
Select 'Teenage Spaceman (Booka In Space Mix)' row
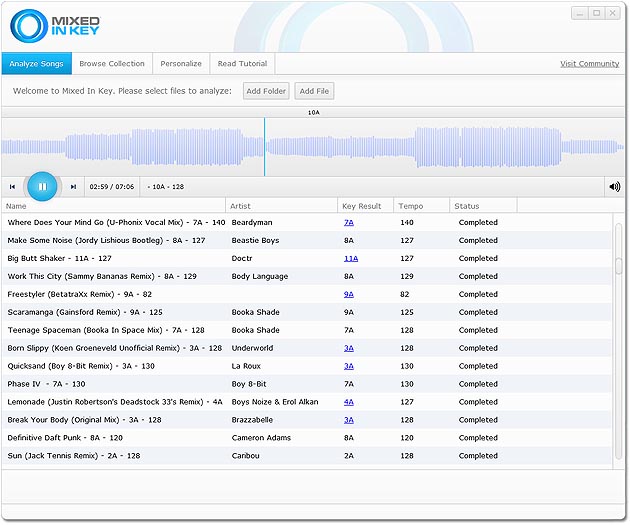tap(307, 330)
